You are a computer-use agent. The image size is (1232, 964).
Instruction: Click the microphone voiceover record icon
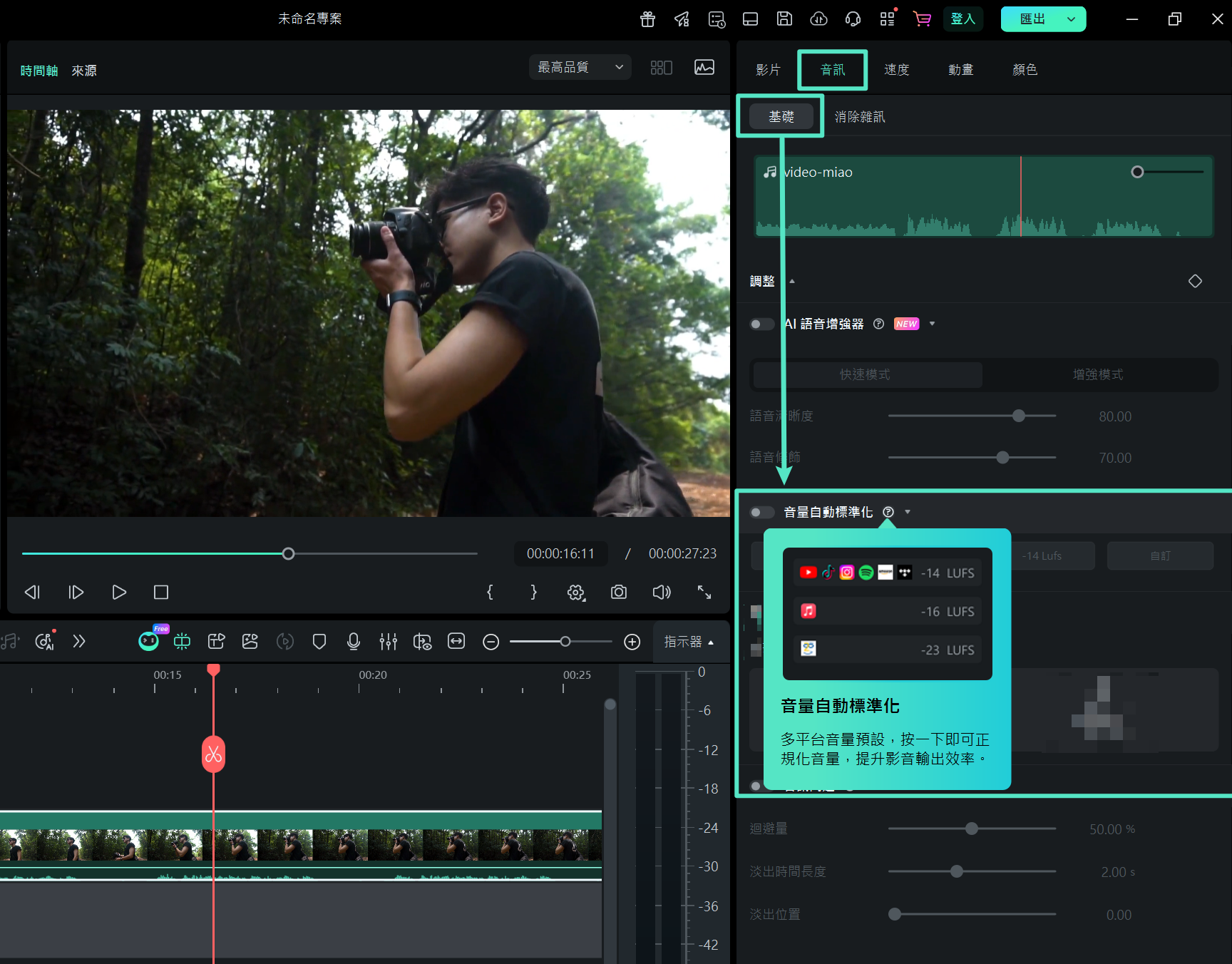tap(354, 642)
